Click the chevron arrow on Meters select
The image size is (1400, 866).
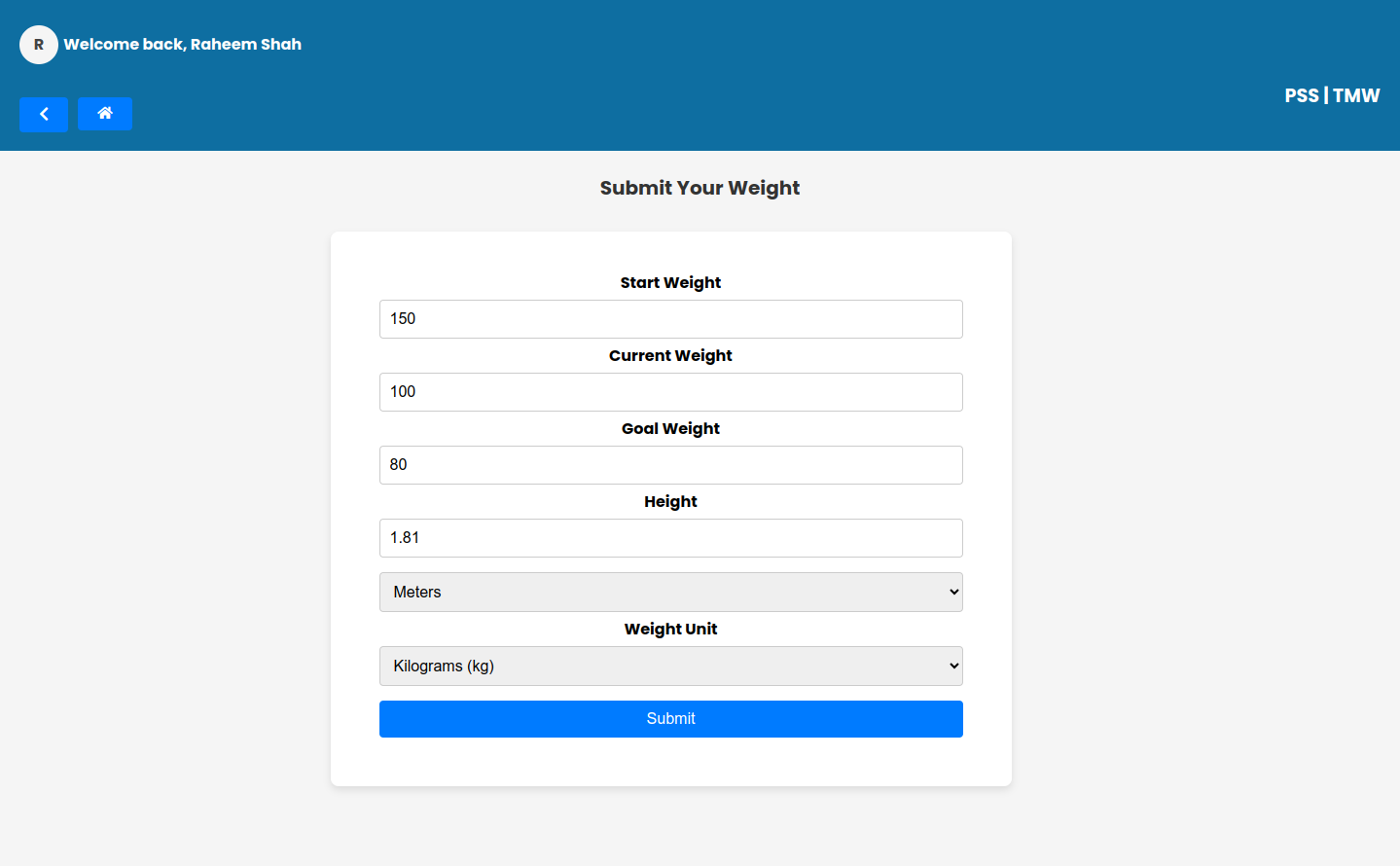[x=953, y=592]
